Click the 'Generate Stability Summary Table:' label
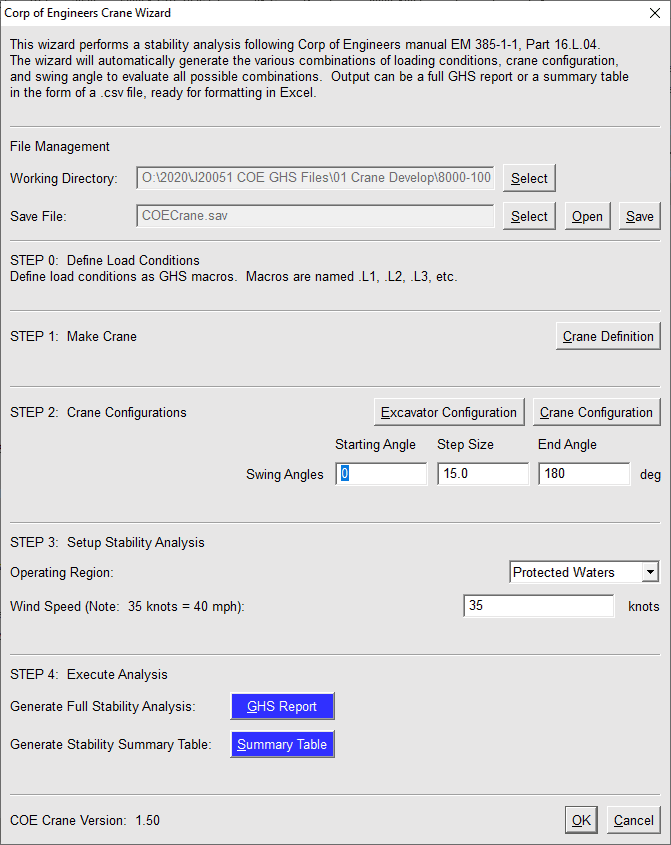The height and width of the screenshot is (845, 671). [x=110, y=744]
